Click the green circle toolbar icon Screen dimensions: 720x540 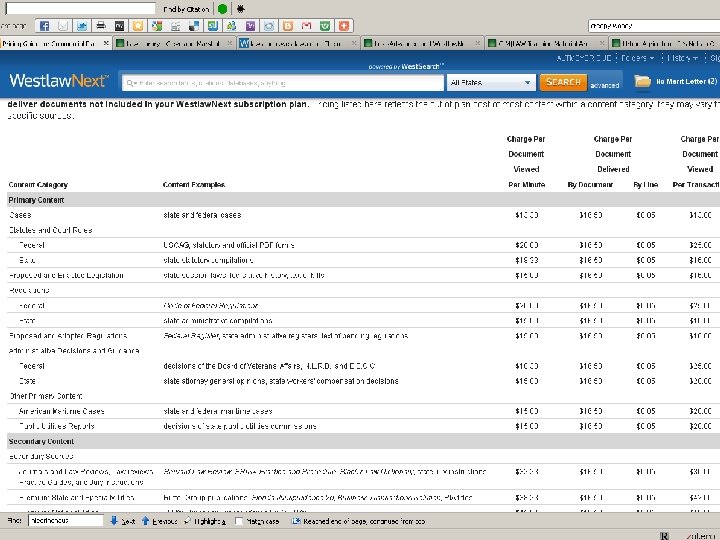coord(222,9)
